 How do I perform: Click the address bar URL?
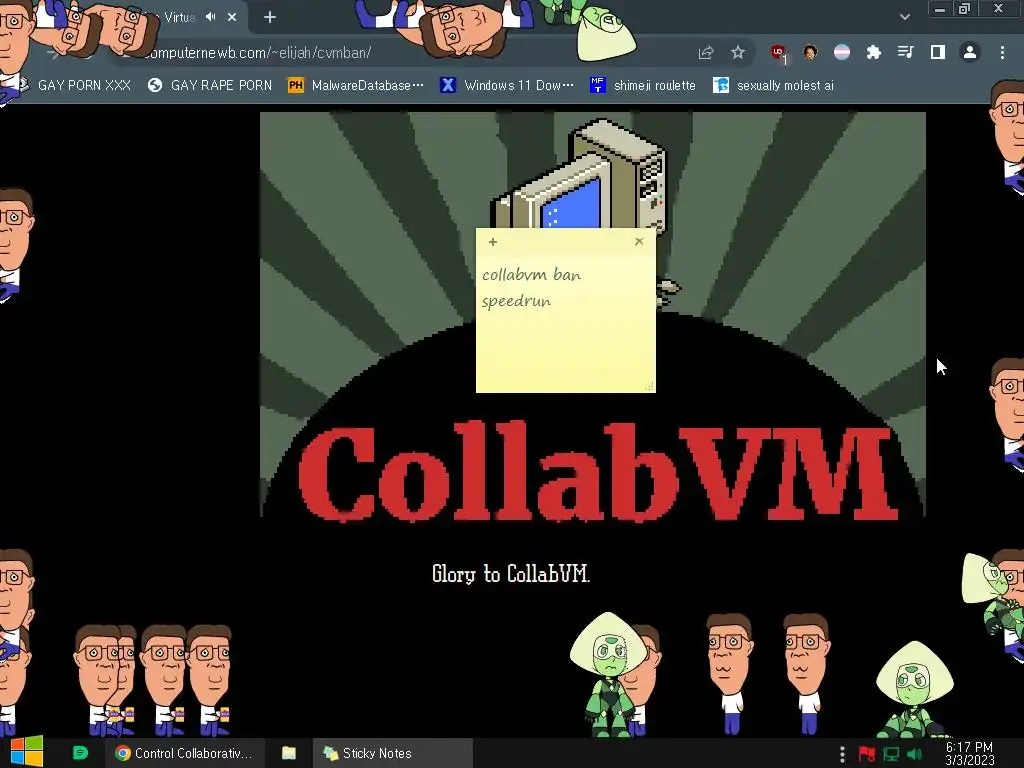(x=258, y=53)
